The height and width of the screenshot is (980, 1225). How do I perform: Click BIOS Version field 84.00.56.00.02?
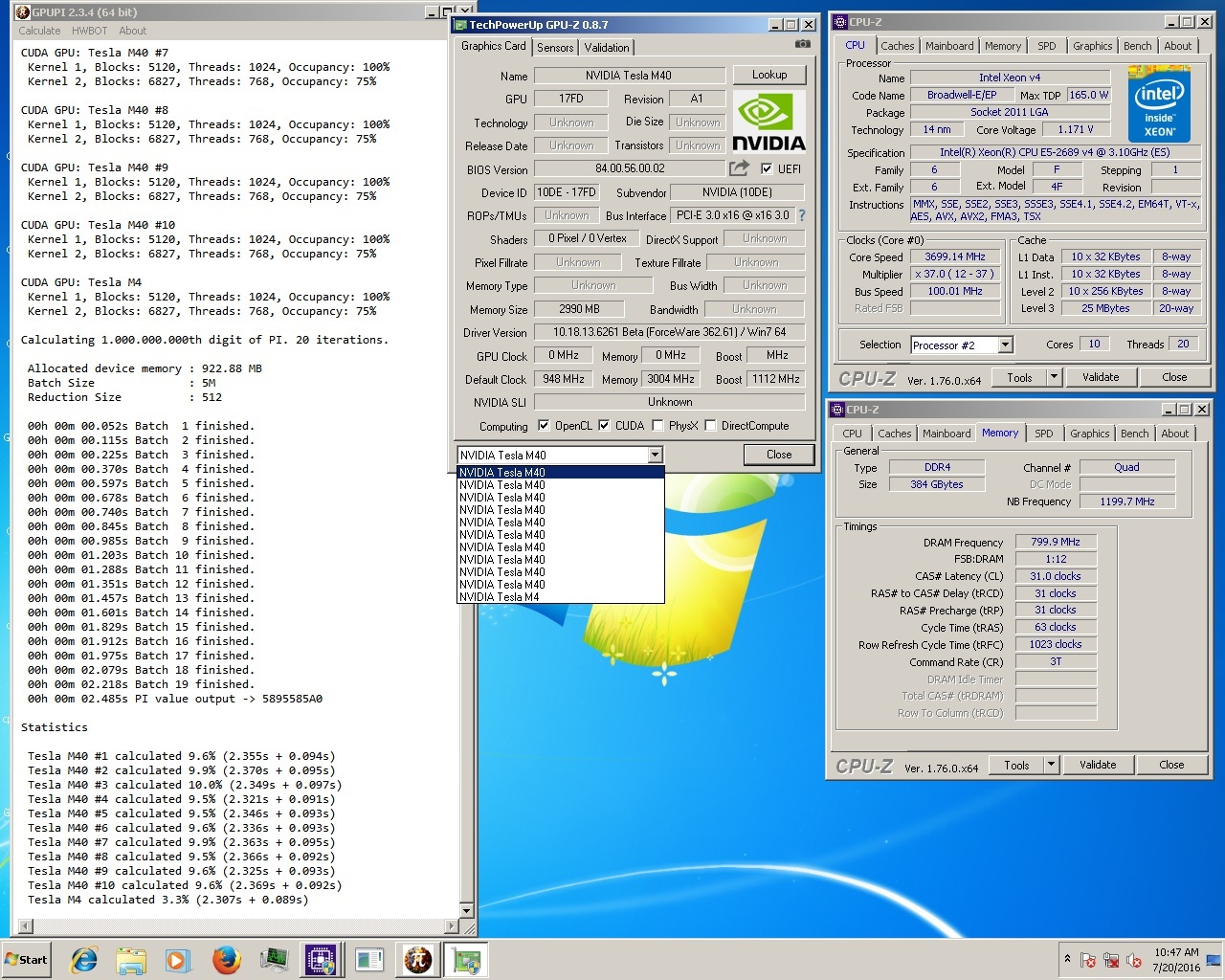[x=629, y=168]
